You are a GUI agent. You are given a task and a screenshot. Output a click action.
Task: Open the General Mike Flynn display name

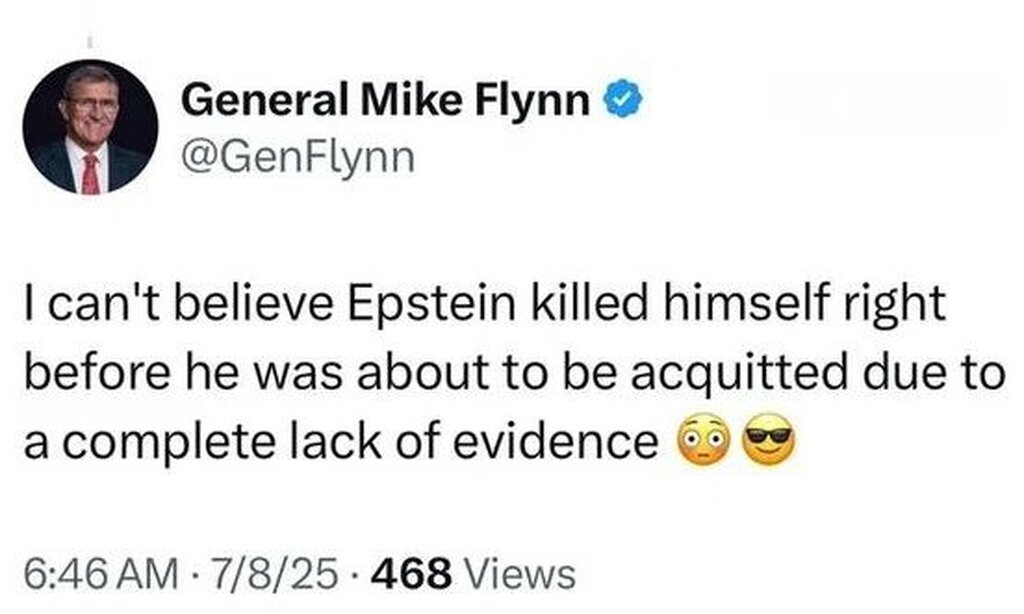(387, 100)
